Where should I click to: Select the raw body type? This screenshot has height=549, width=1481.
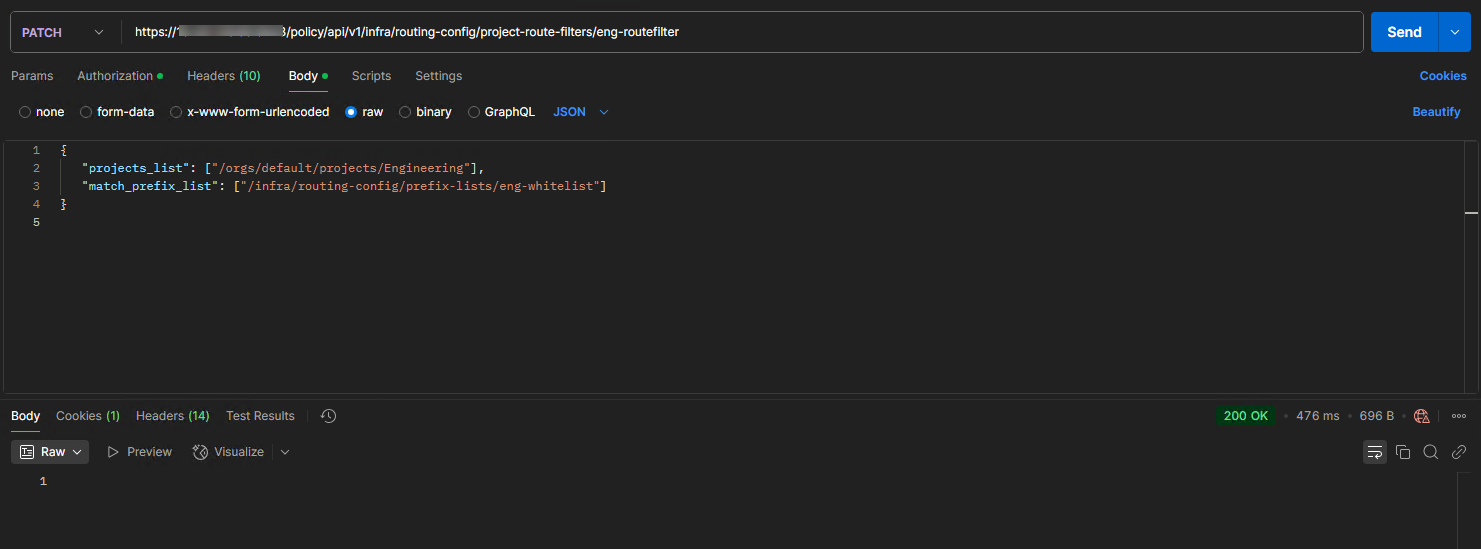tap(351, 112)
